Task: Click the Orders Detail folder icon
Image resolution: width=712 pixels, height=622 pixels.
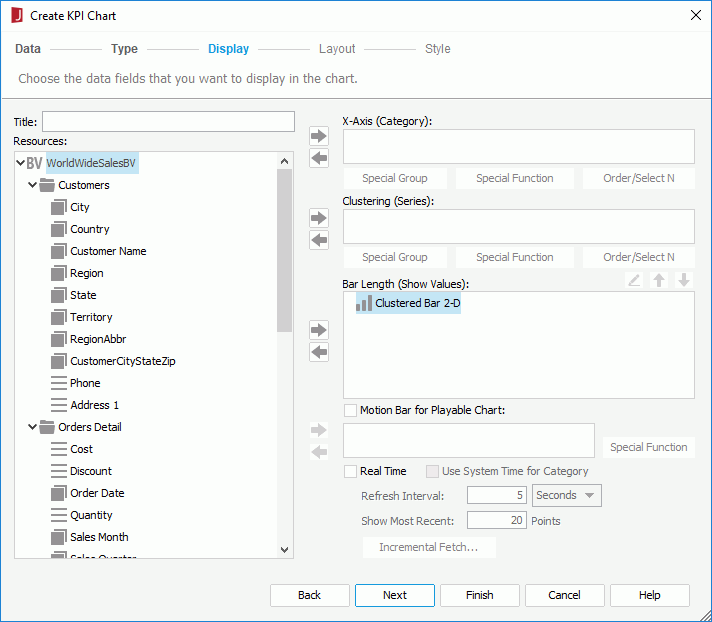Action: 47,427
